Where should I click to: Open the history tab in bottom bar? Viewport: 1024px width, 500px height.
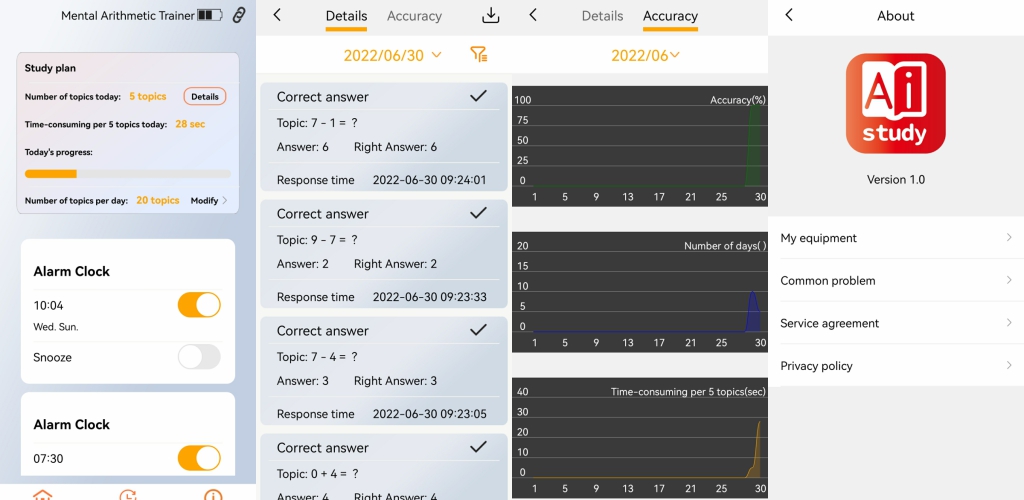pos(128,494)
